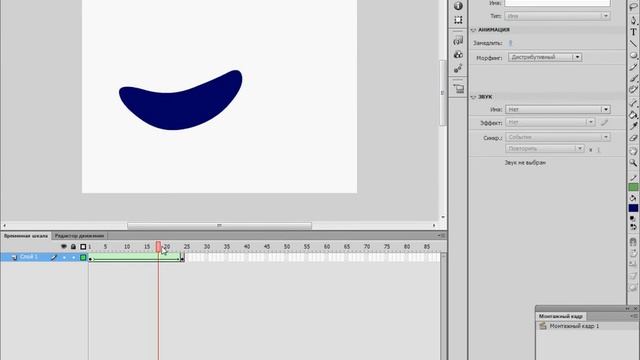Open the Info panel icon
This screenshot has height=360, width=640.
pyautogui.click(x=458, y=6)
